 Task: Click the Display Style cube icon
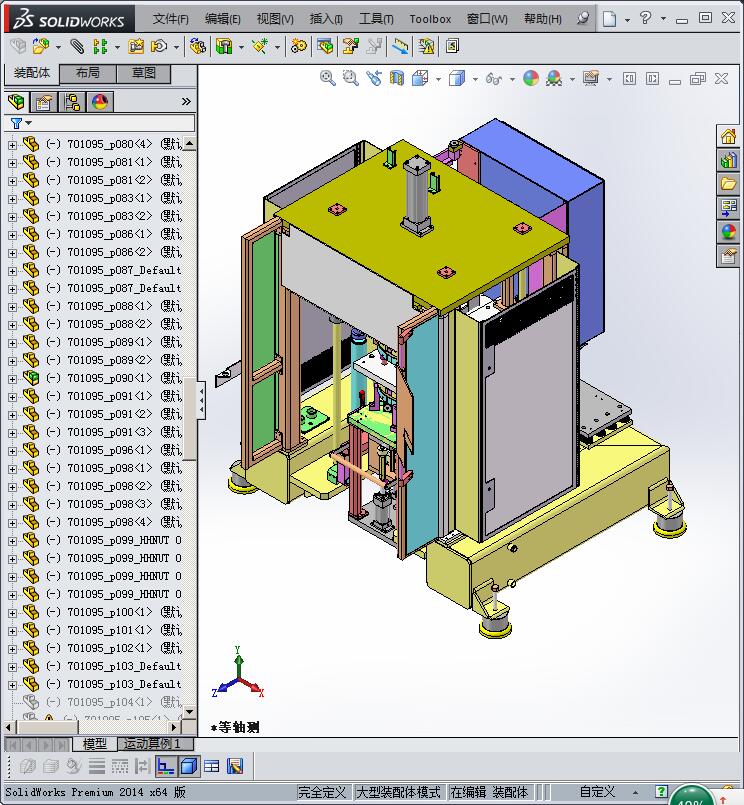(456, 79)
